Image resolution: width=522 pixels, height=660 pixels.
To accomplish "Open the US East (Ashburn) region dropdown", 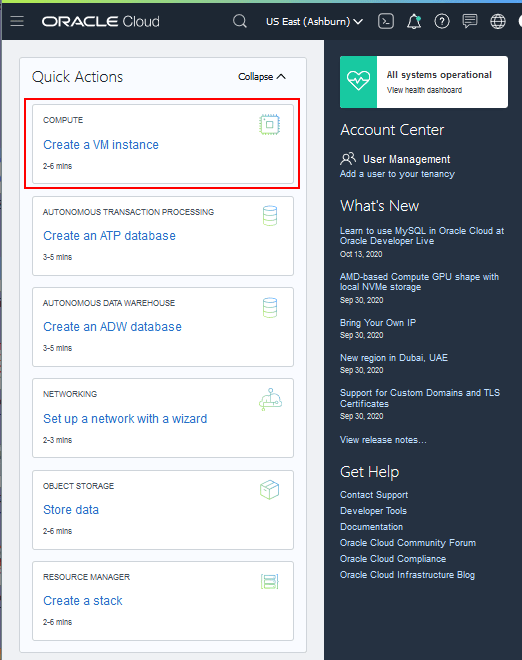I will click(314, 21).
